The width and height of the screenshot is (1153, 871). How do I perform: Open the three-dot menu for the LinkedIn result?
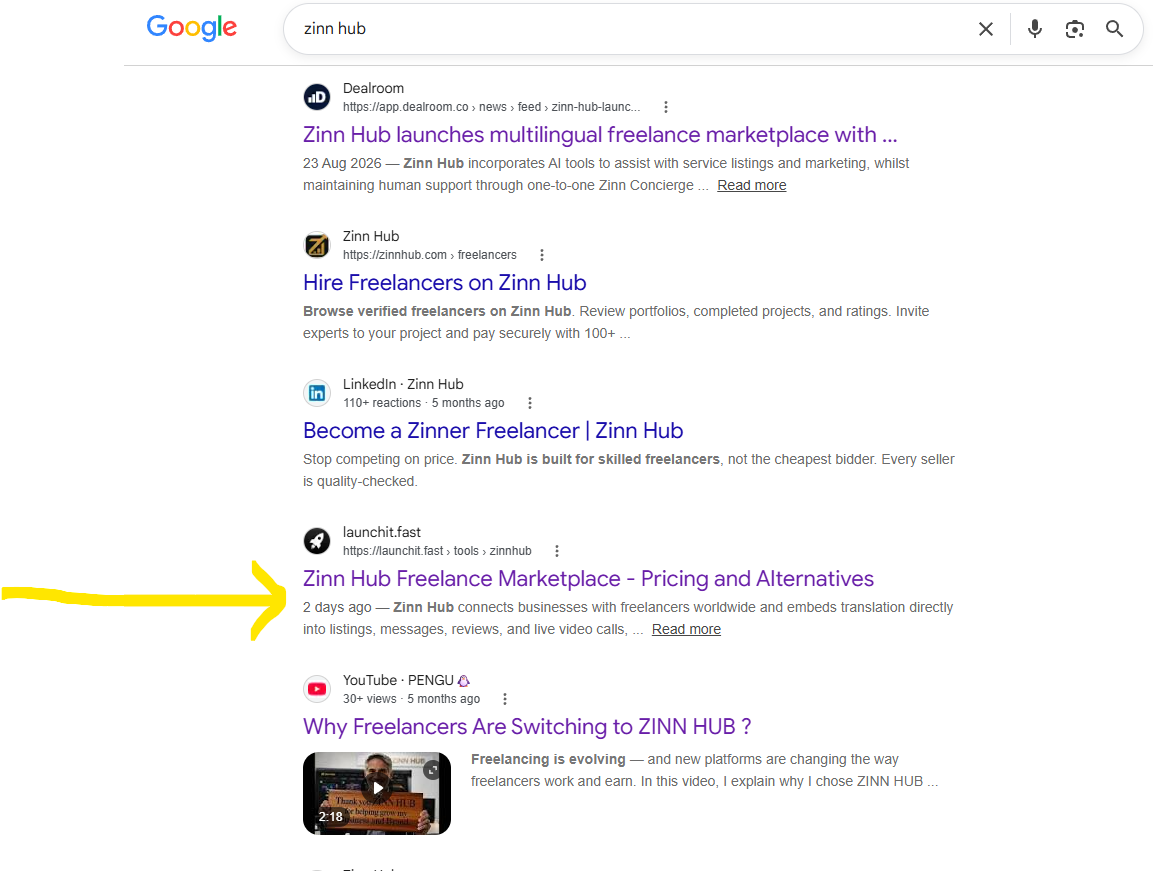(530, 403)
